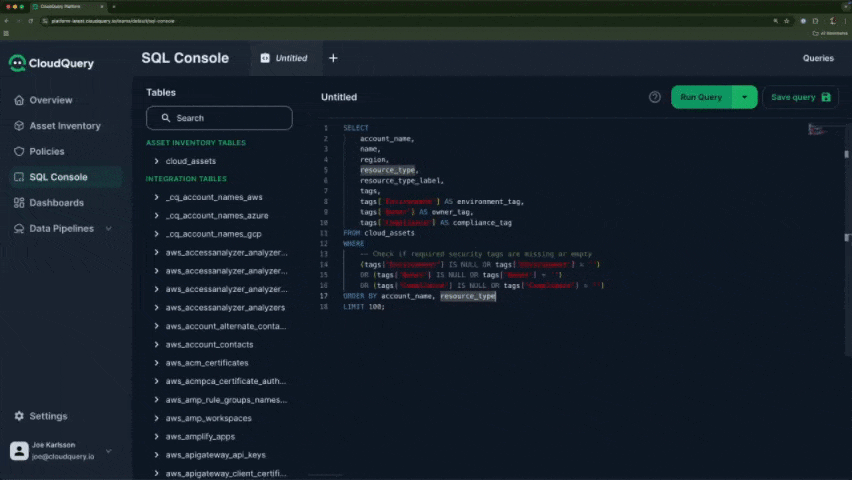This screenshot has height=480, width=852.
Task: Select SQL Console in the sidebar
Action: coord(58,177)
